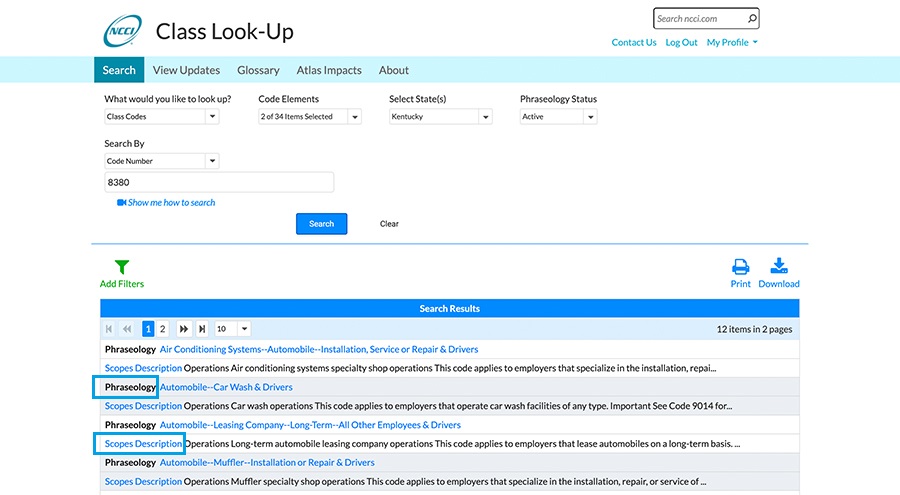Open Scopes Description for Air conditioning systems
This screenshot has width=900, height=495.
tap(143, 368)
